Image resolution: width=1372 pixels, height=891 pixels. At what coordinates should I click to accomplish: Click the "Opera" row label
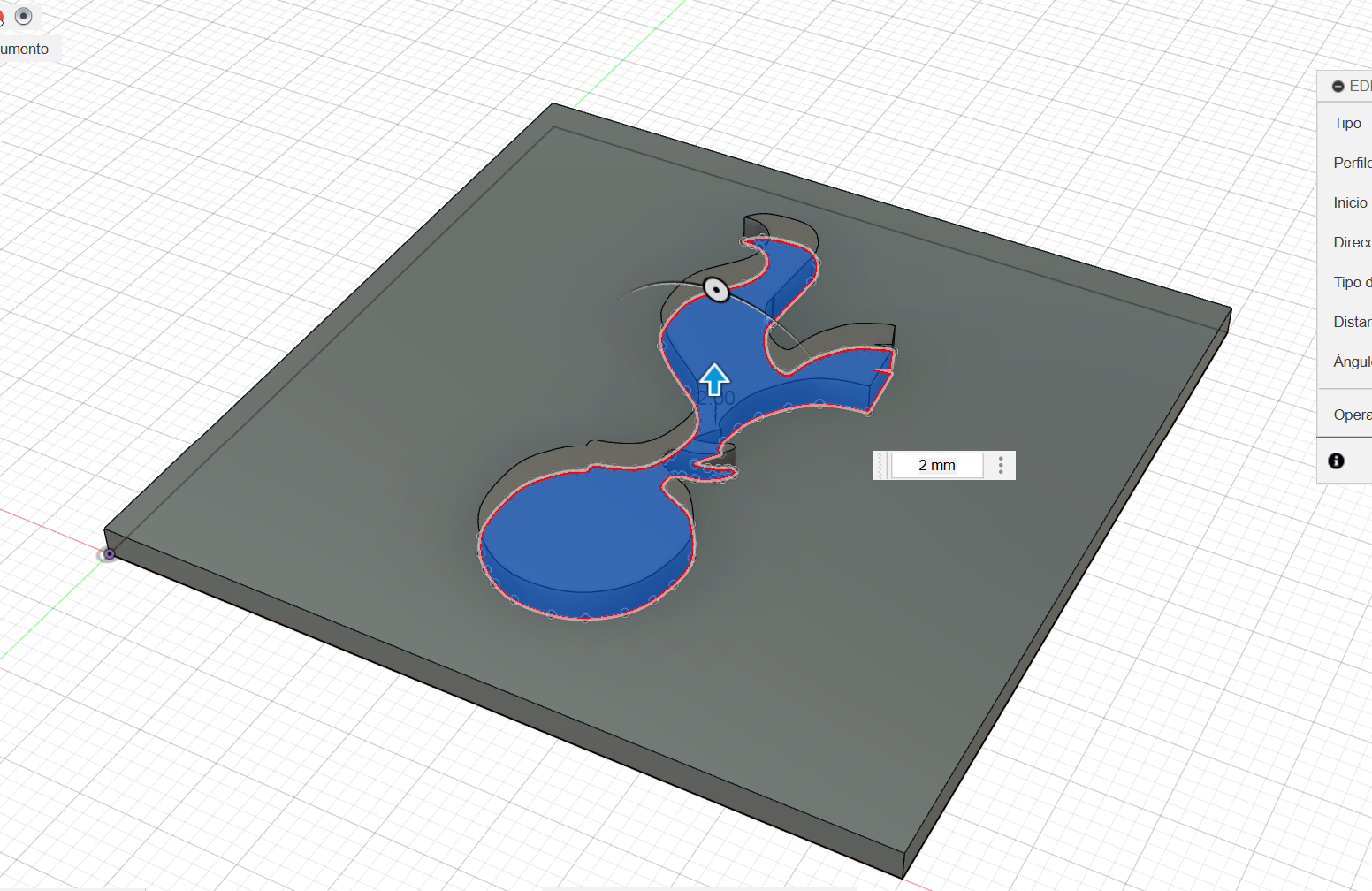[1353, 415]
